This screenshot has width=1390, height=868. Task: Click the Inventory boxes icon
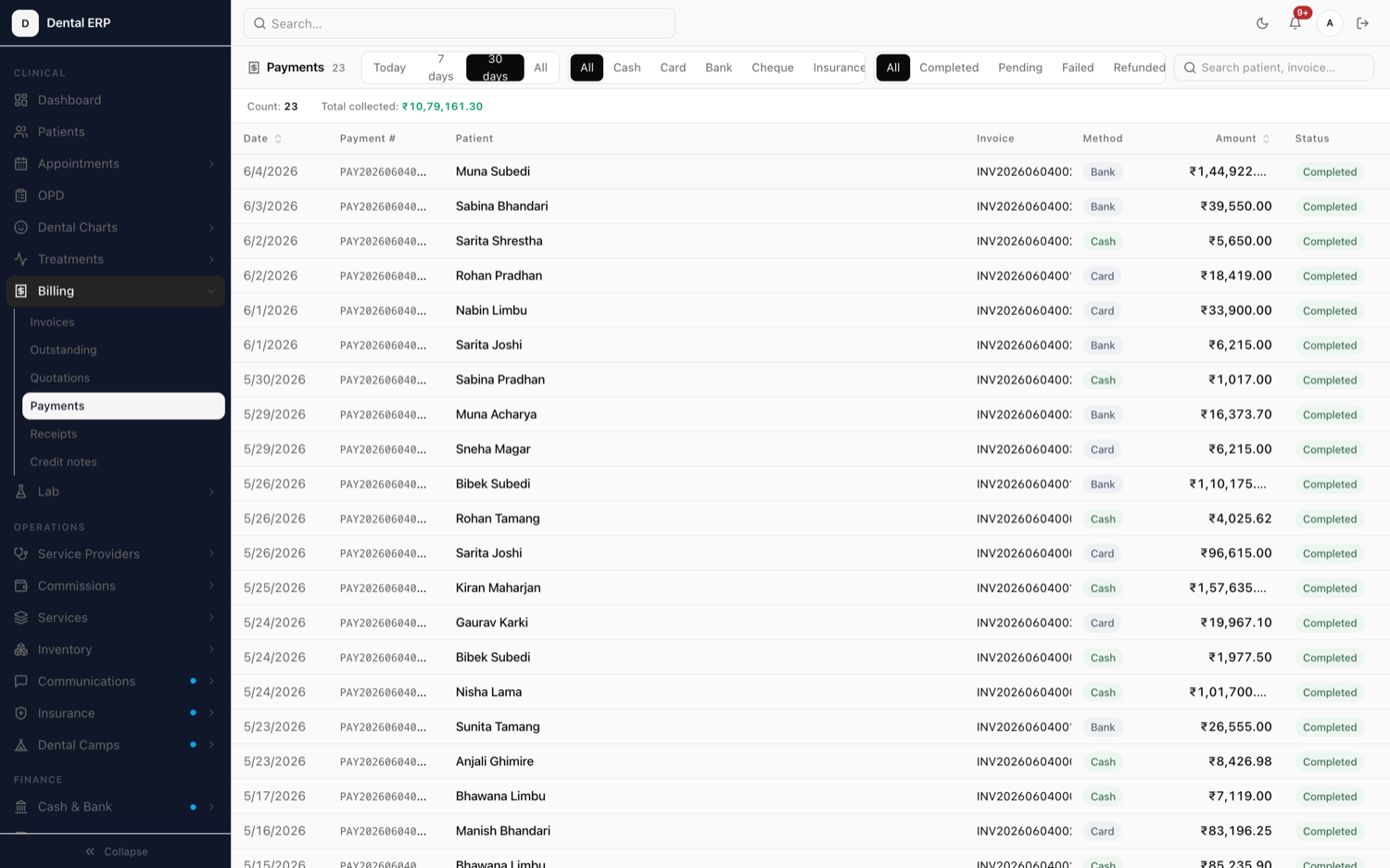[21, 649]
